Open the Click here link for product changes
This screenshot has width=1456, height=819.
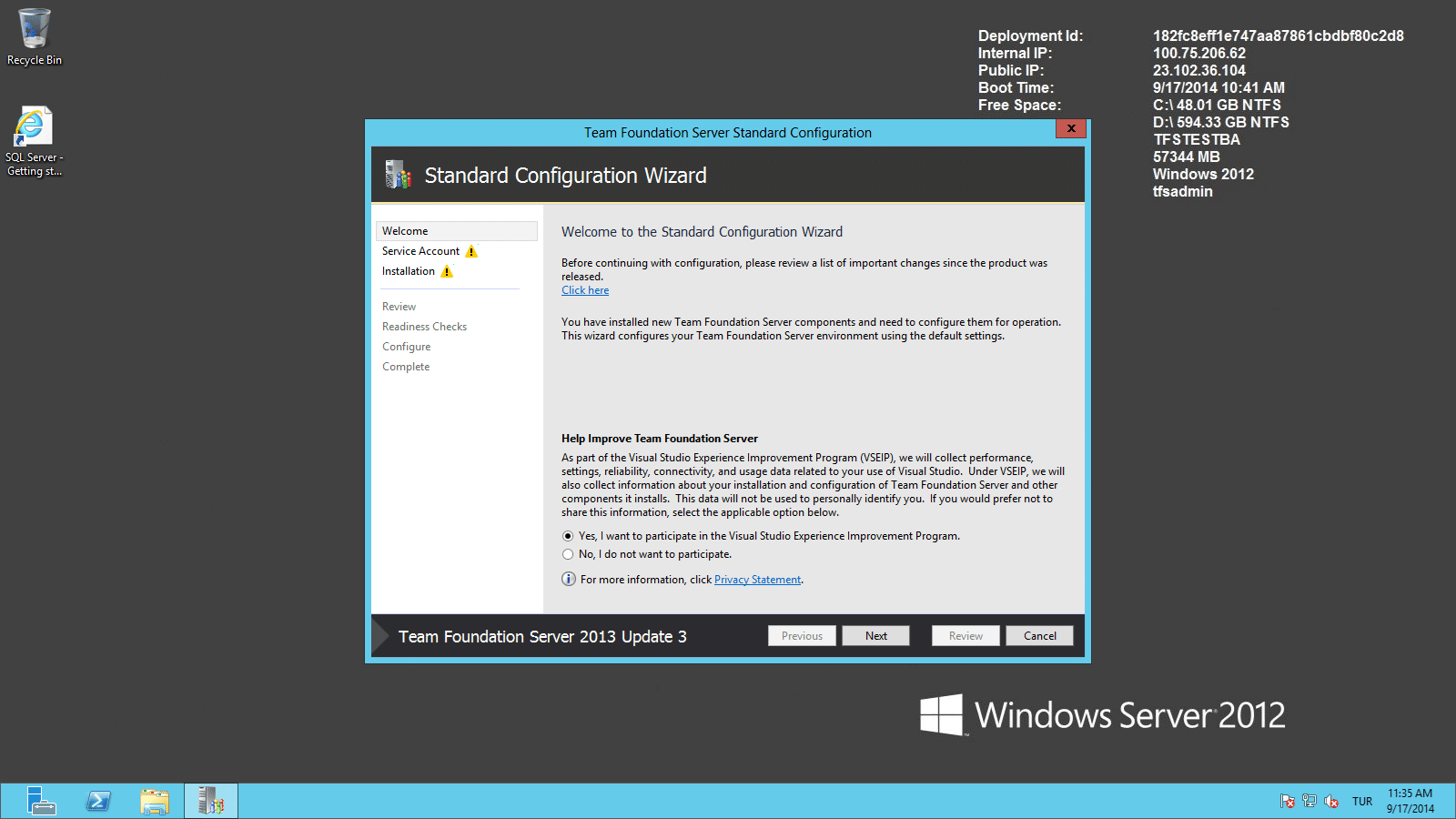tap(584, 289)
